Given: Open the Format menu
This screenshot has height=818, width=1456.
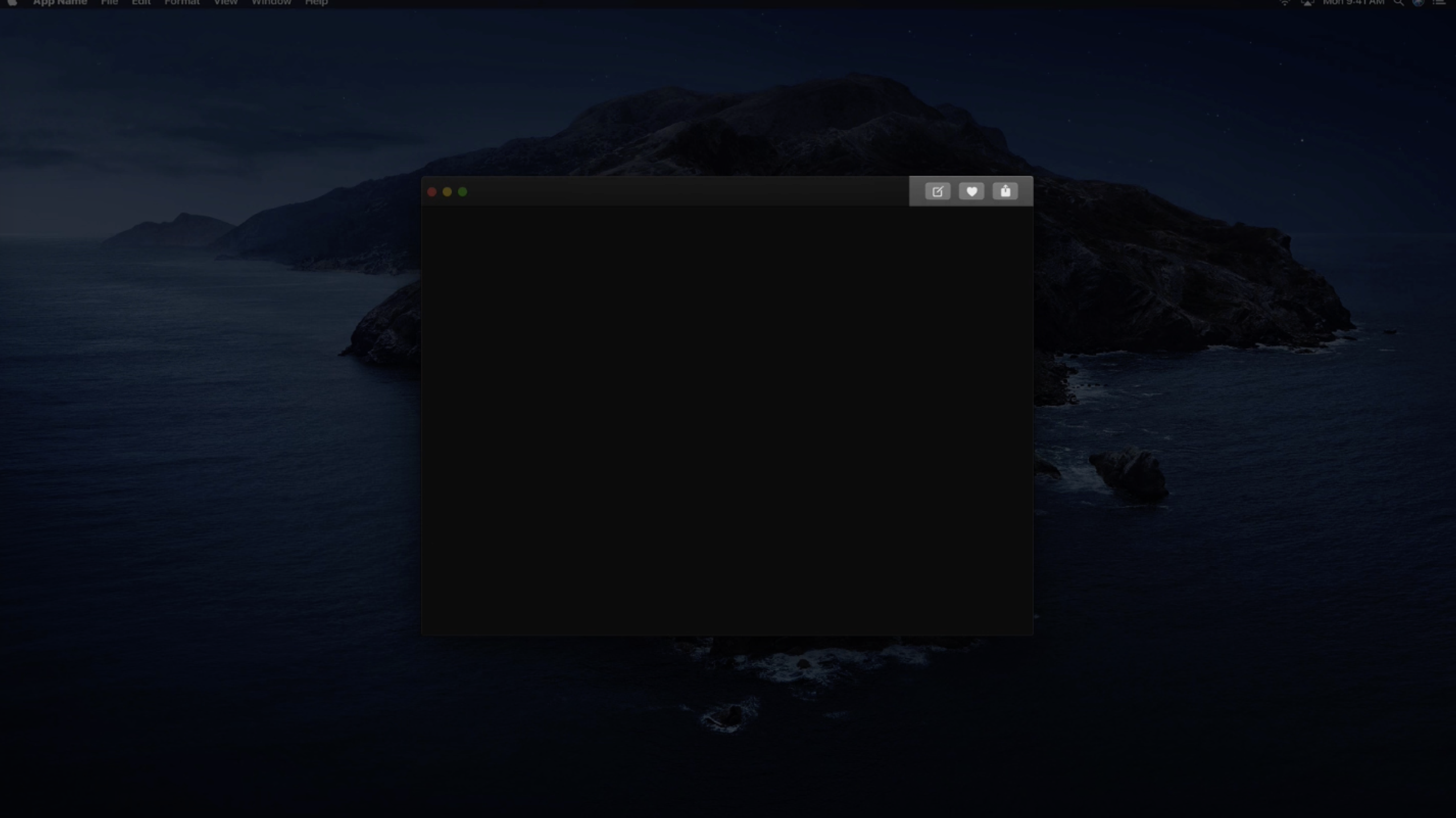Looking at the screenshot, I should (182, 3).
